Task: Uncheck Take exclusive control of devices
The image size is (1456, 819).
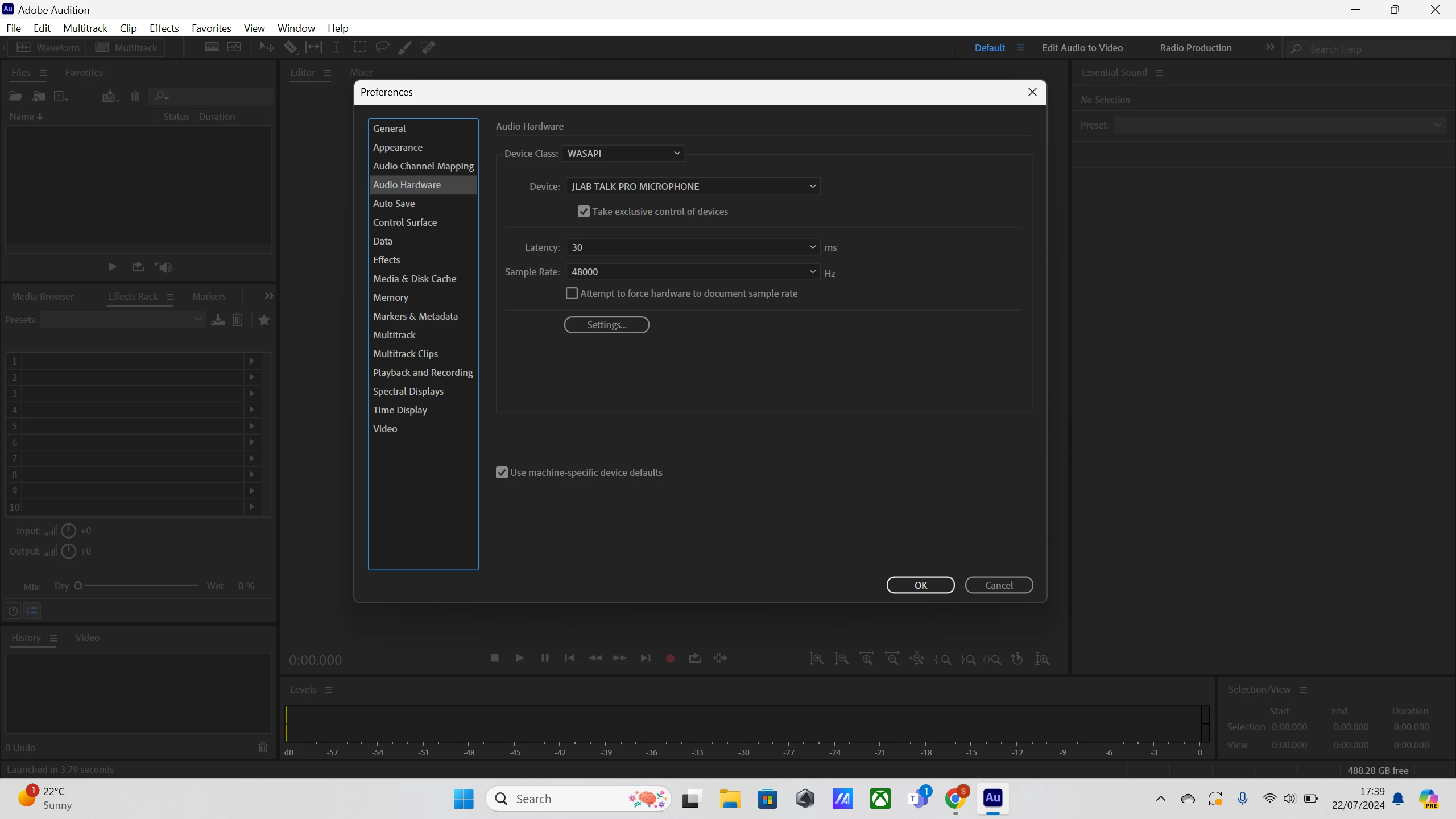Action: click(x=584, y=212)
